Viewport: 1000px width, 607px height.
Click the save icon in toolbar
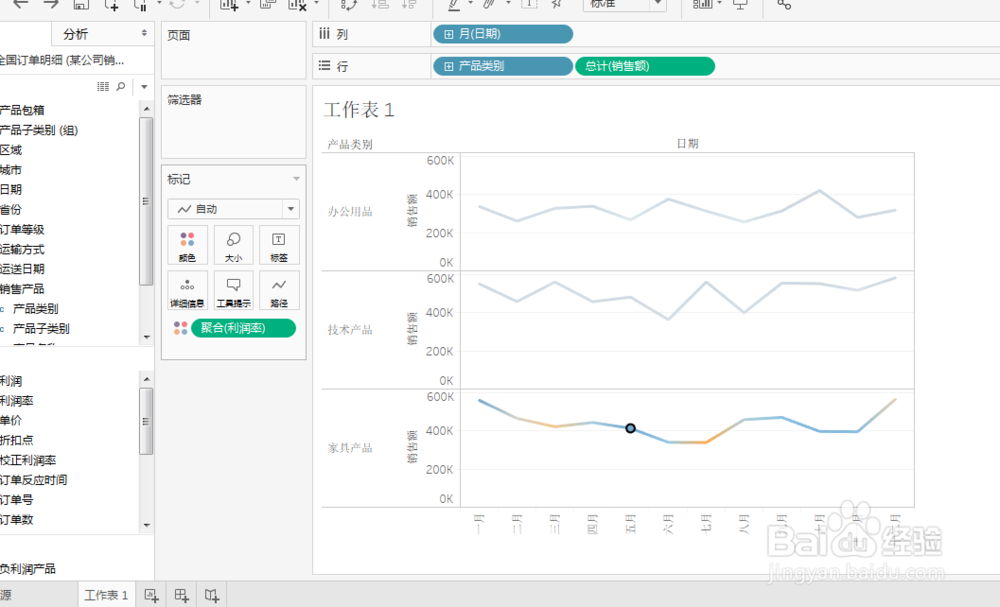point(81,4)
